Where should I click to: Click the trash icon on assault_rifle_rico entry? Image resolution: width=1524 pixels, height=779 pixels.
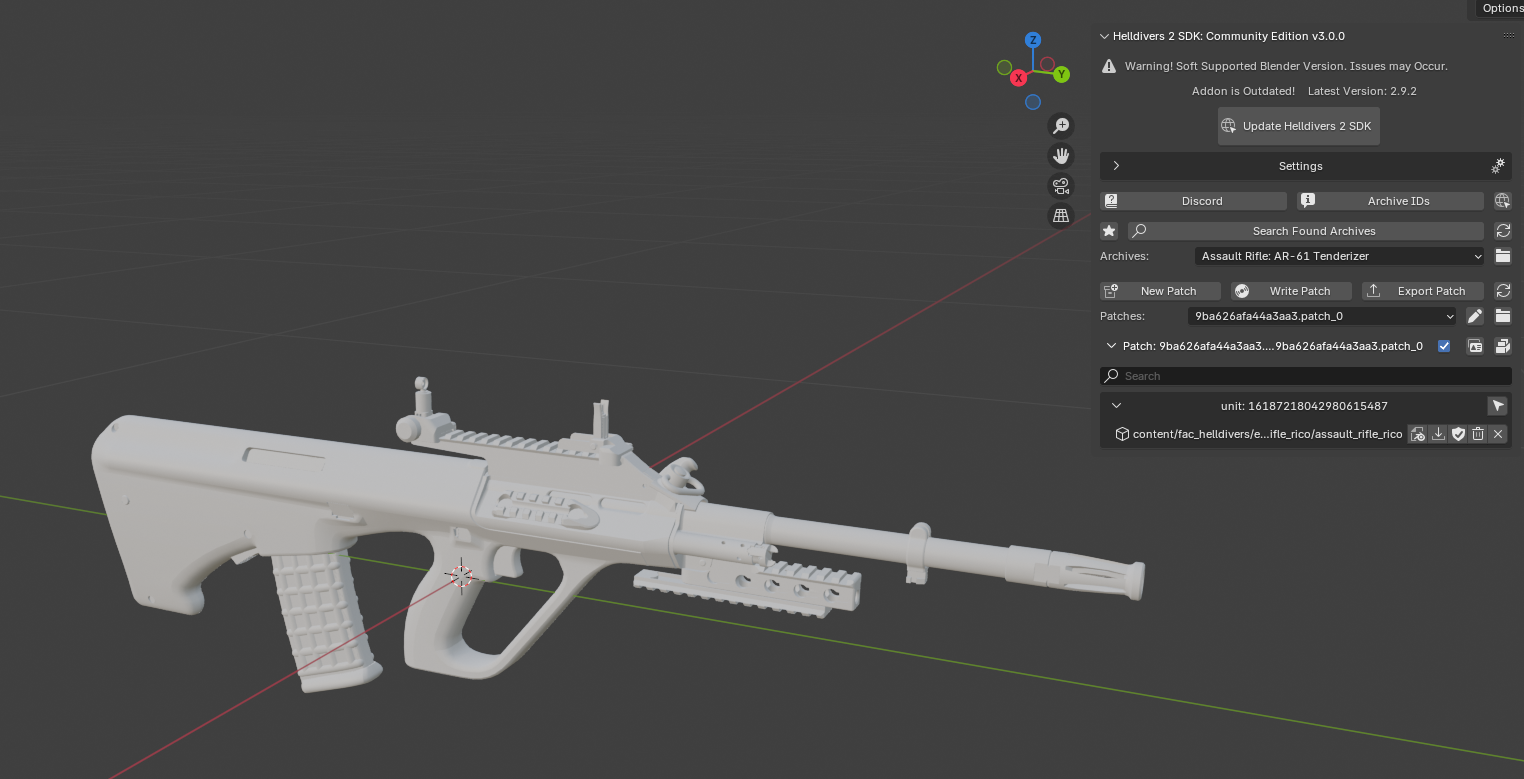pos(1478,434)
